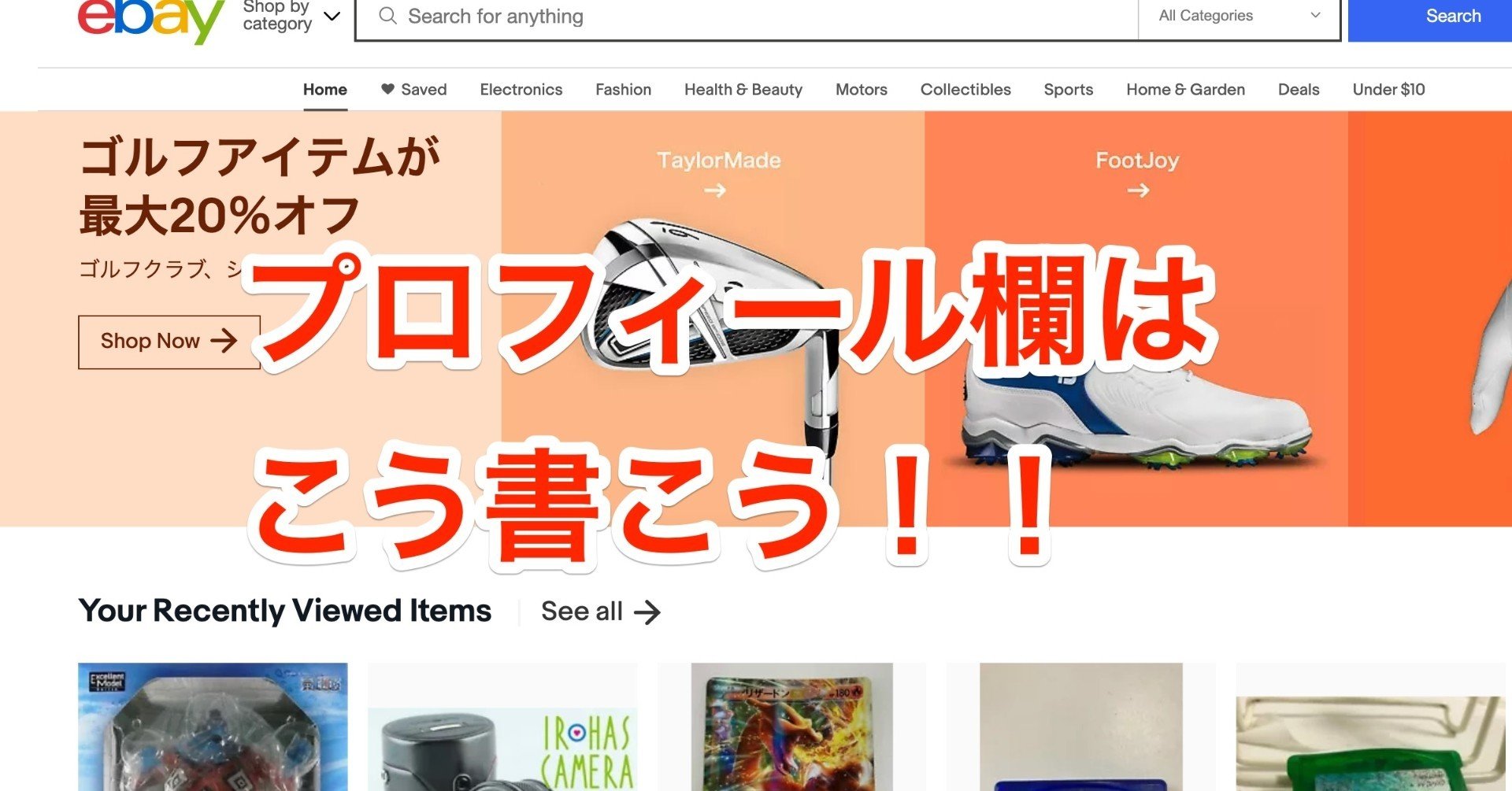1512x791 pixels.
Task: Click the Search for anything field
Action: (x=747, y=17)
